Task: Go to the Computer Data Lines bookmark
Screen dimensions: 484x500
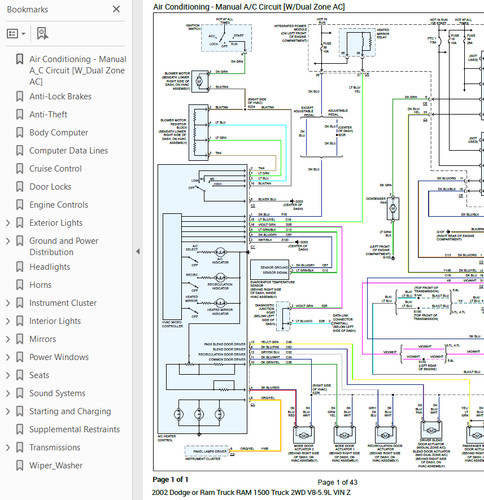Action: pos(68,150)
